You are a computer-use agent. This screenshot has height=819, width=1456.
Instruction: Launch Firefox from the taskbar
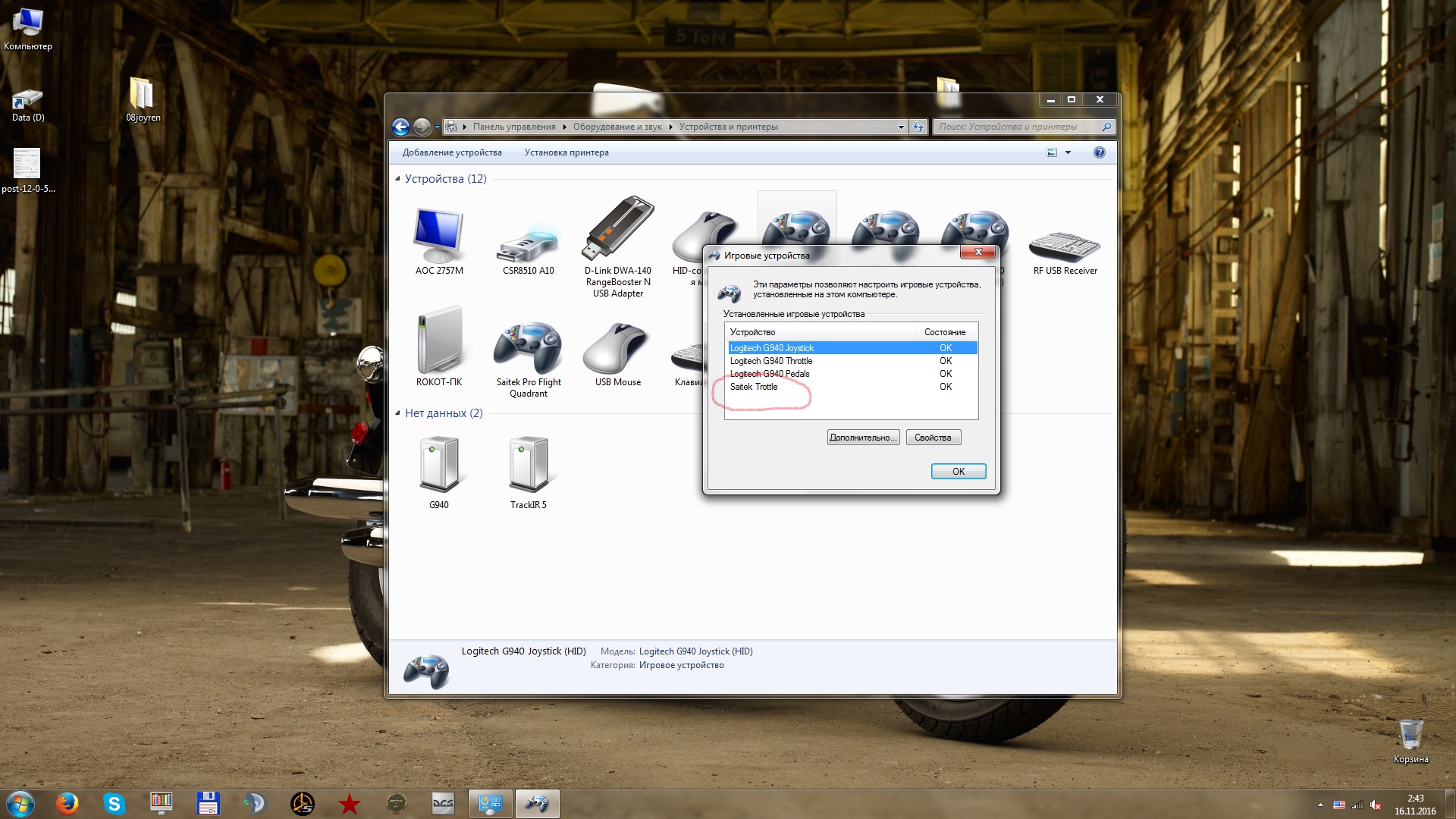click(67, 804)
